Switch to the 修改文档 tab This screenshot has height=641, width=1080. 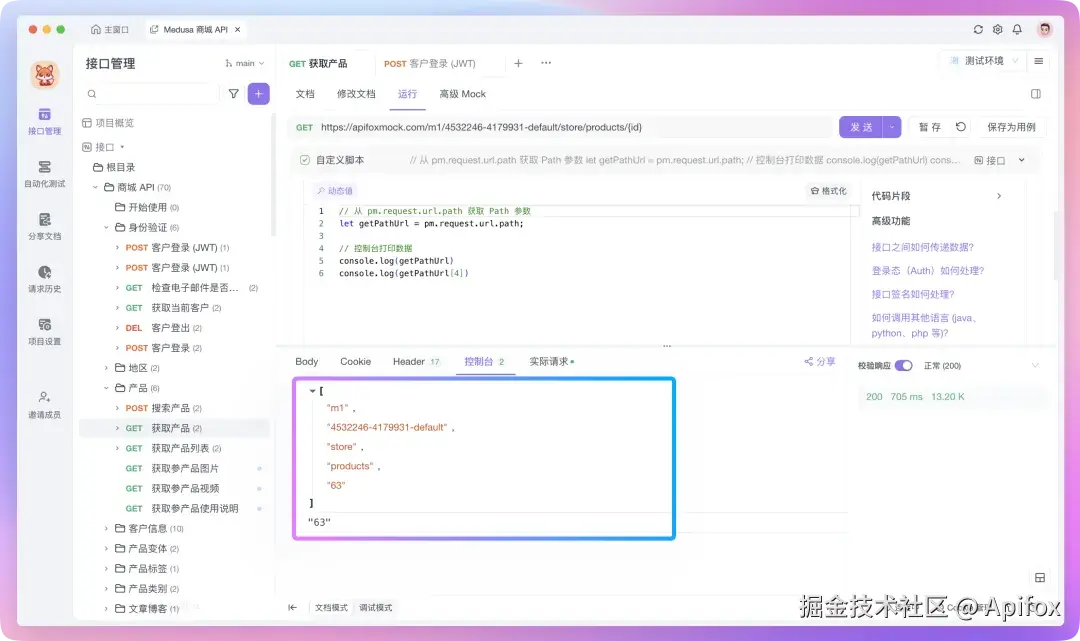click(x=356, y=94)
